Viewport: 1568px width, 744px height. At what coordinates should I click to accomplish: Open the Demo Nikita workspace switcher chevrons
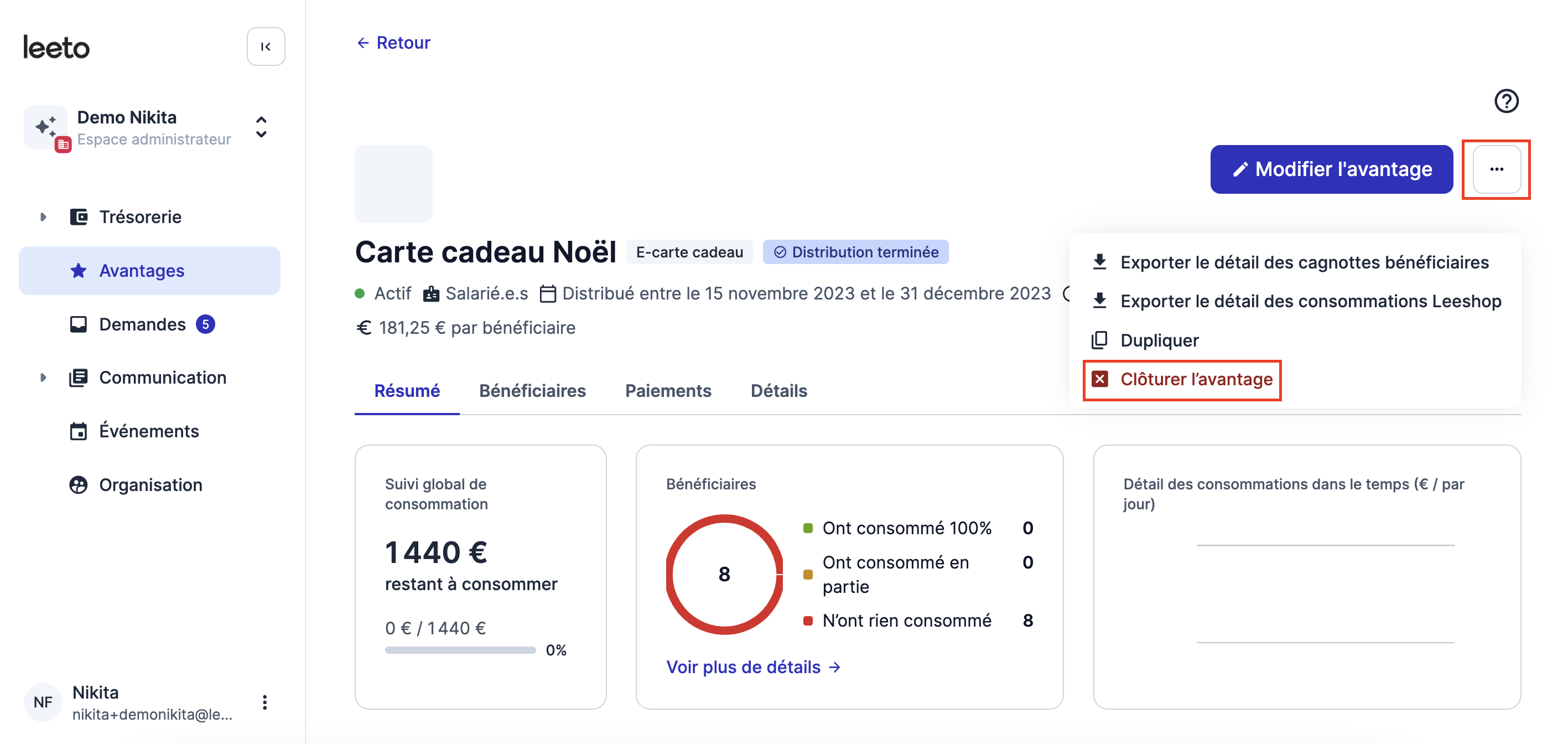[261, 127]
